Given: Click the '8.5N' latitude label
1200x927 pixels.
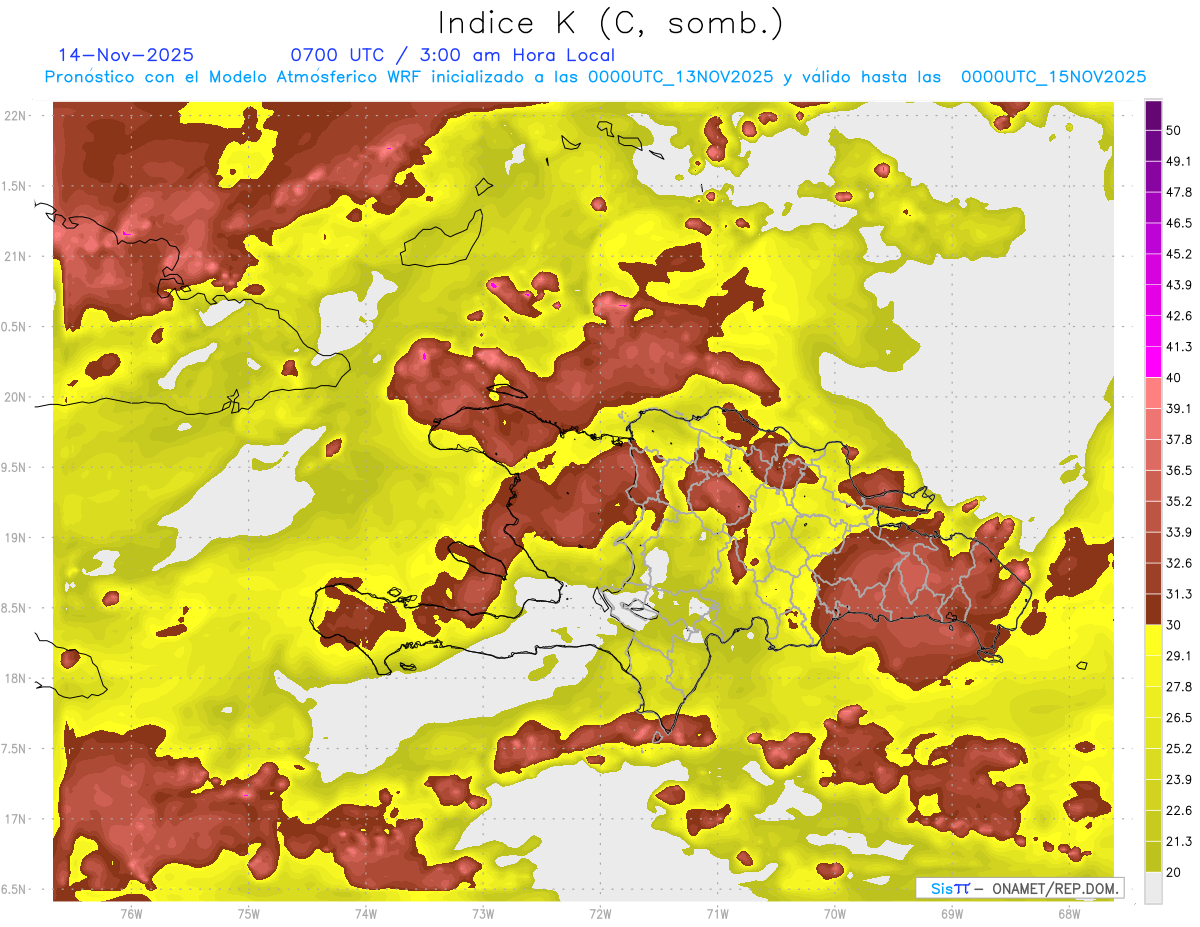Looking at the screenshot, I should (14, 608).
